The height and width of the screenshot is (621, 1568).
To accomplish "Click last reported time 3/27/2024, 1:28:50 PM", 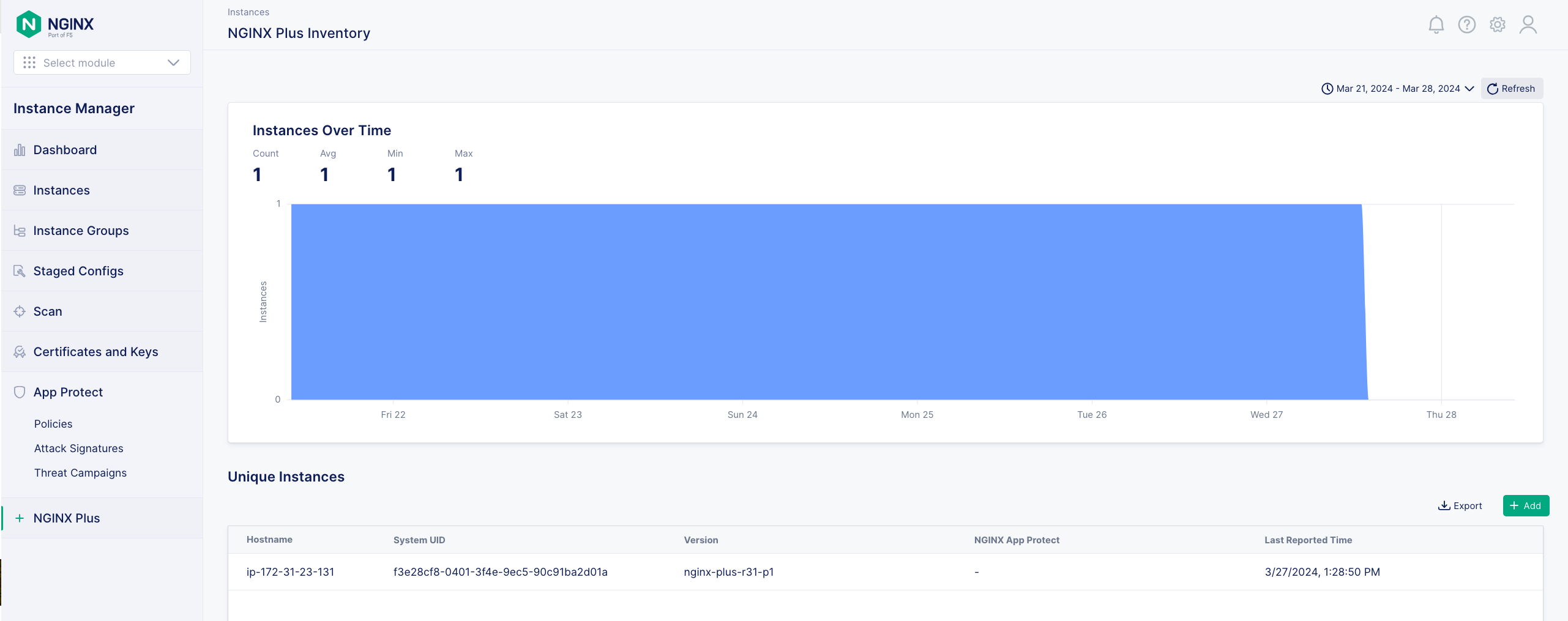I will (x=1322, y=572).
